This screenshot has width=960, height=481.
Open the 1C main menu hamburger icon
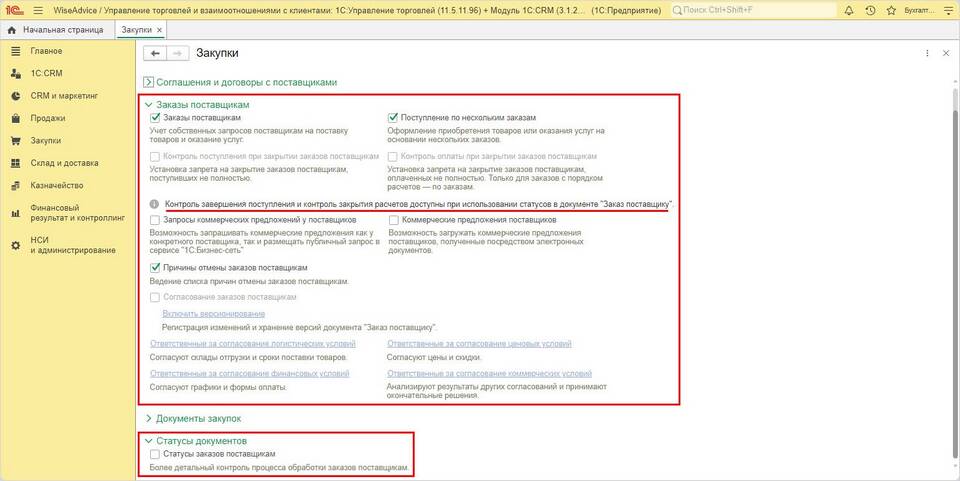coord(38,10)
